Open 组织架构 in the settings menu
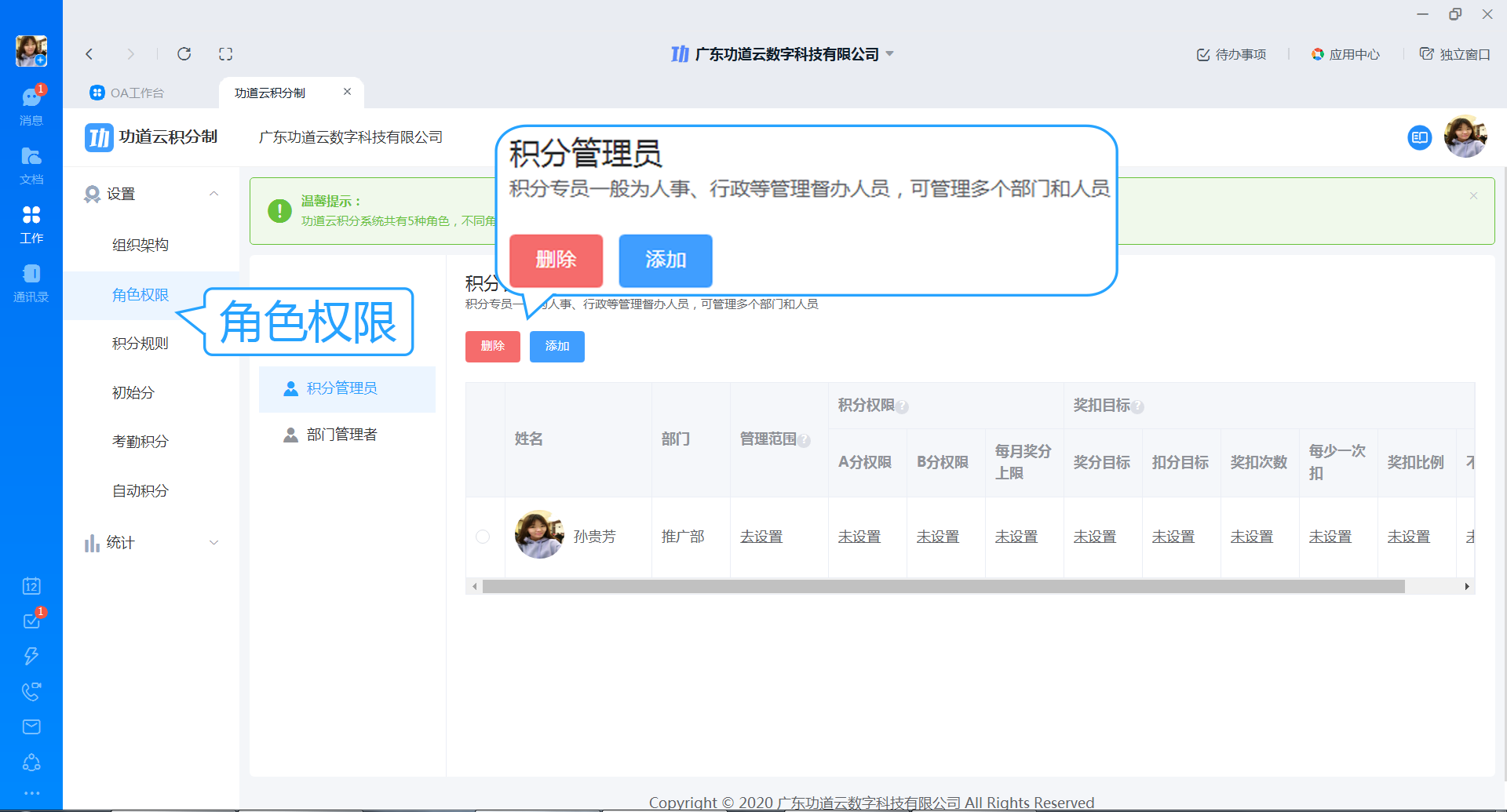 point(140,245)
